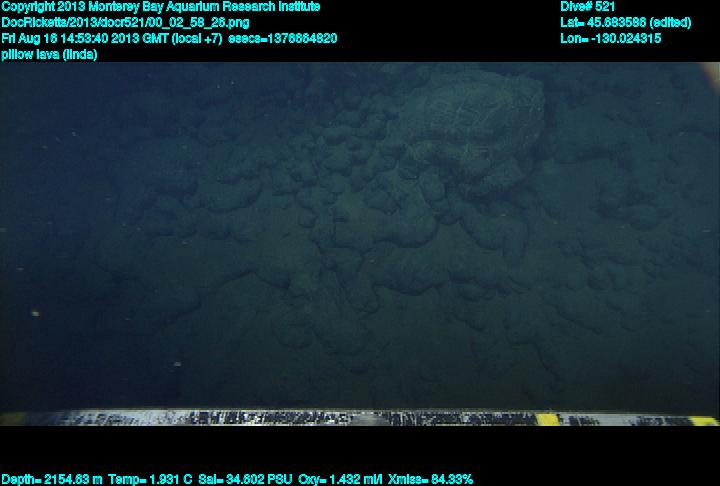The width and height of the screenshot is (720, 486).
Task: Select the Sal= 34.602 PSU reading
Action: coord(245,479)
